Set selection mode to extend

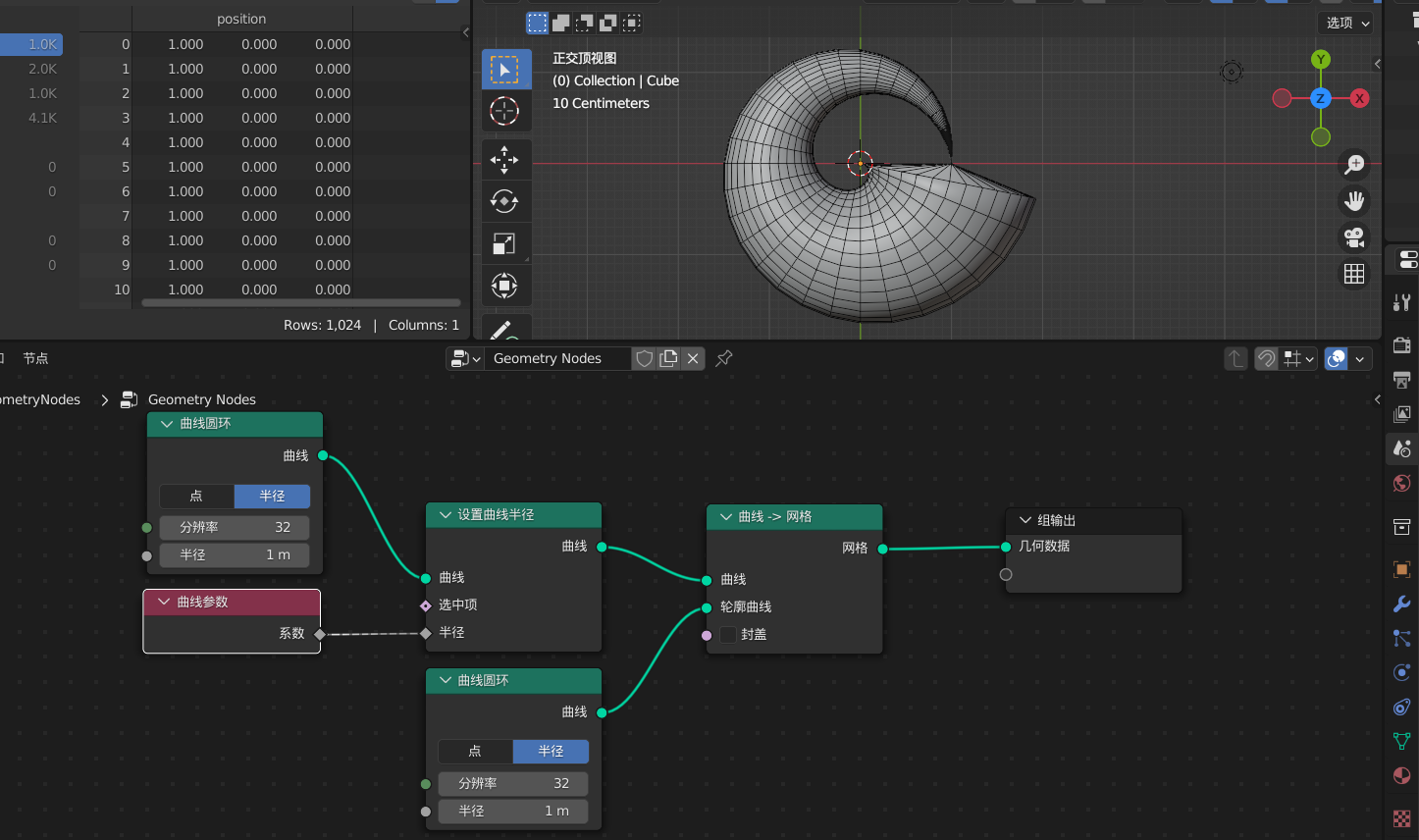point(561,23)
